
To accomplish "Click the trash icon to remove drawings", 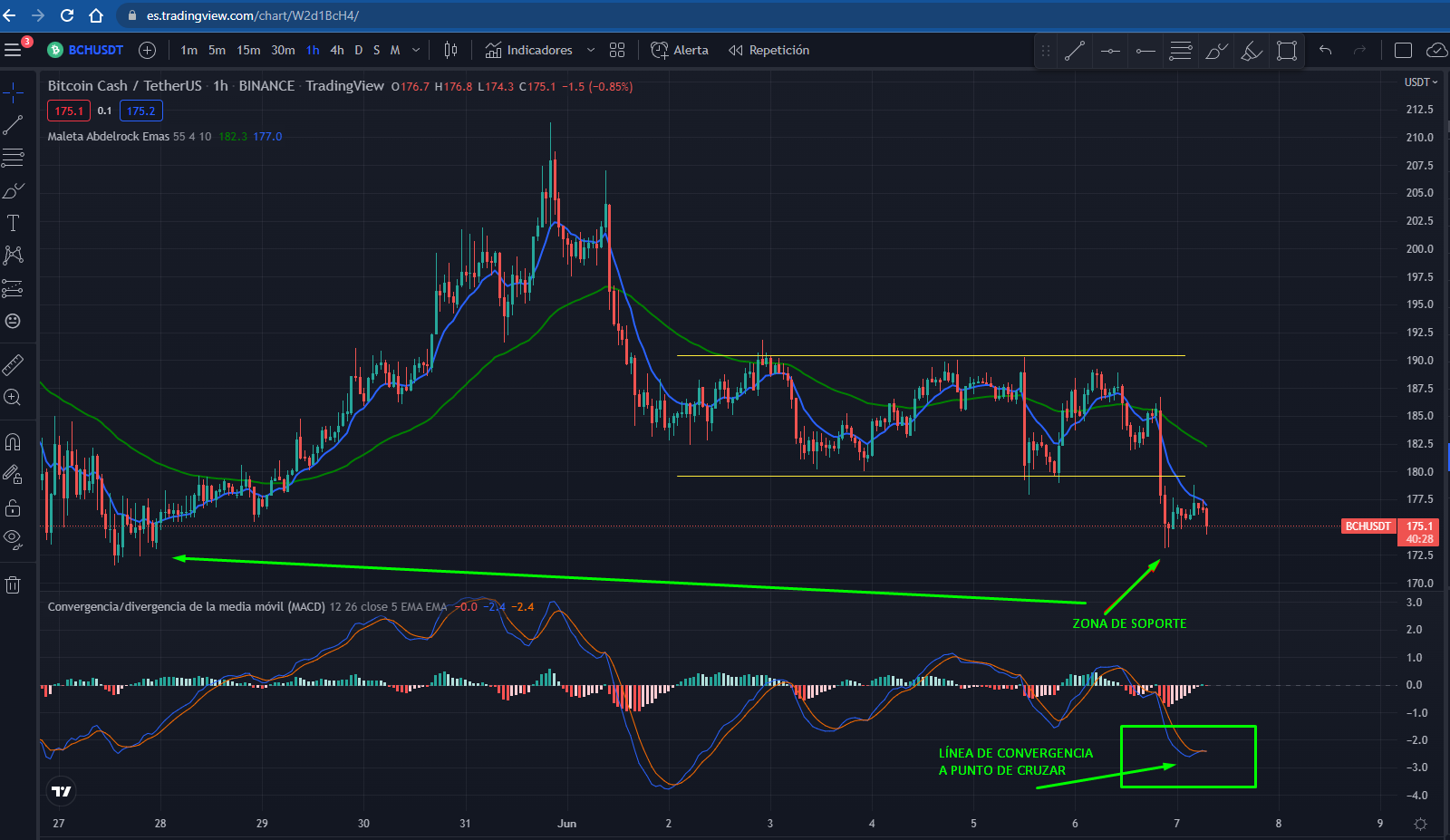I will pos(13,584).
